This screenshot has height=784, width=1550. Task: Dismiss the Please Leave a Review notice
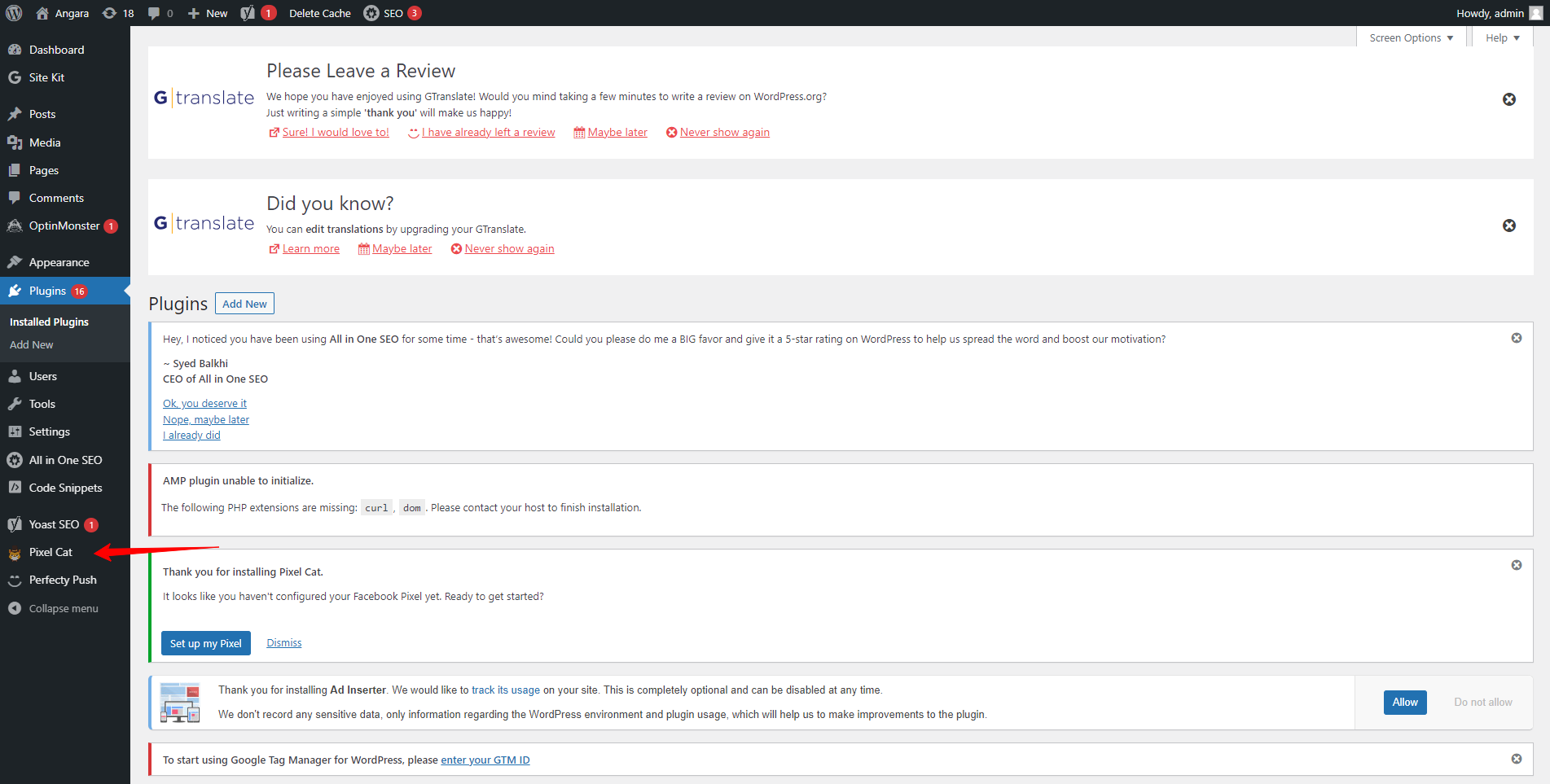coord(1509,99)
